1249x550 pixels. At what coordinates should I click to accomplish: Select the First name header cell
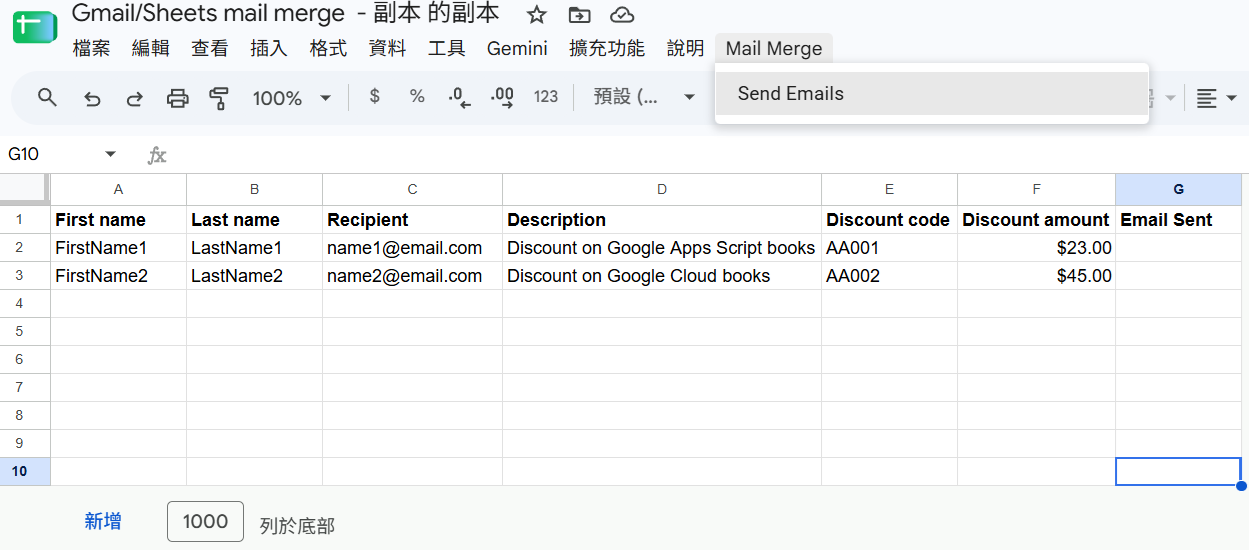(x=119, y=220)
